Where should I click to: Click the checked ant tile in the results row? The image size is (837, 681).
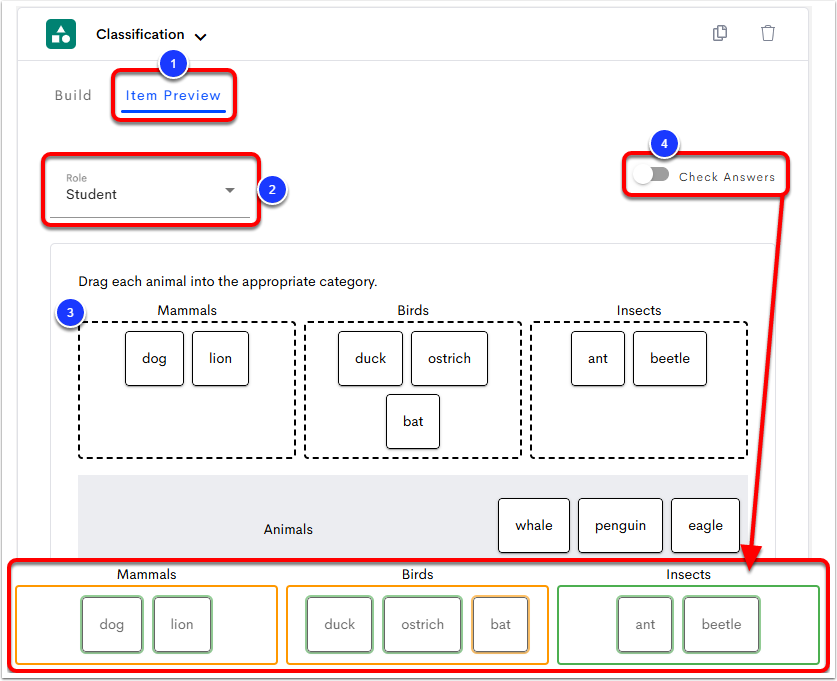tap(645, 624)
